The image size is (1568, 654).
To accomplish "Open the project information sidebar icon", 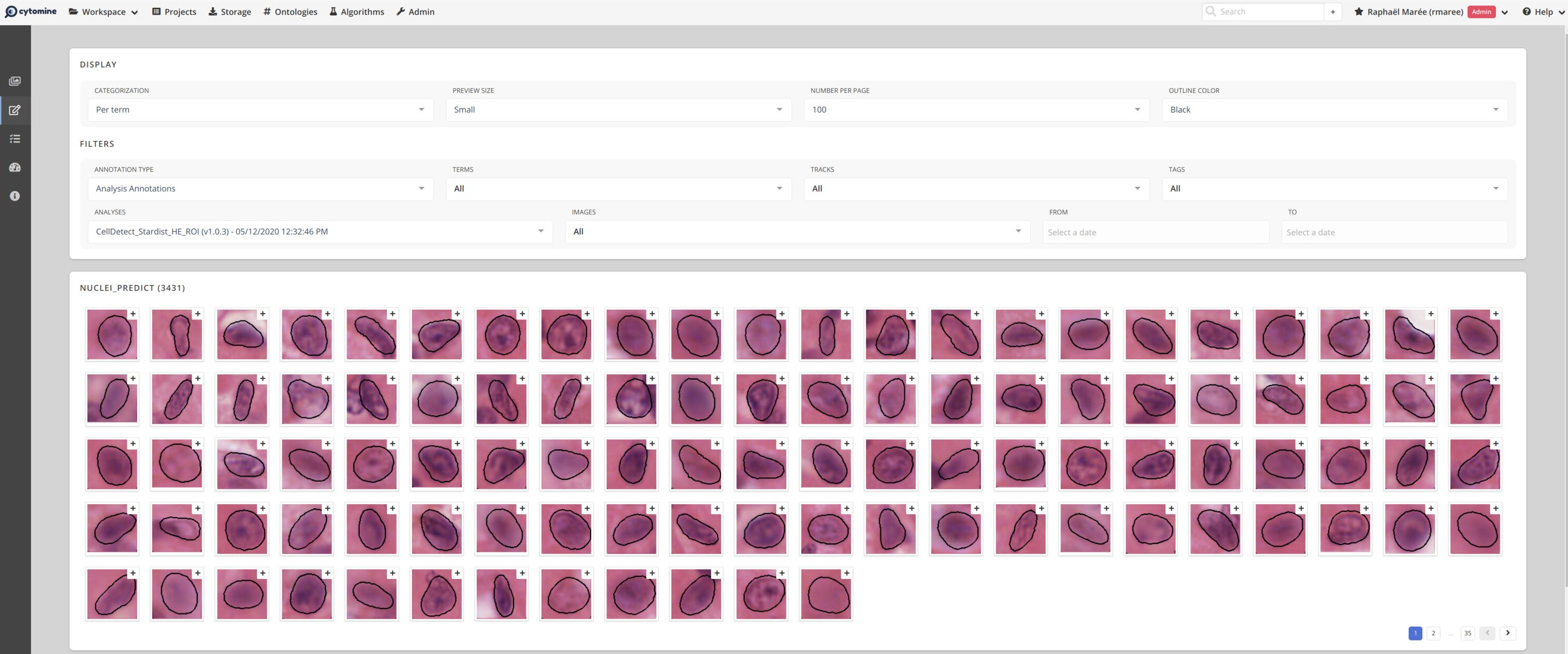I will (x=15, y=196).
